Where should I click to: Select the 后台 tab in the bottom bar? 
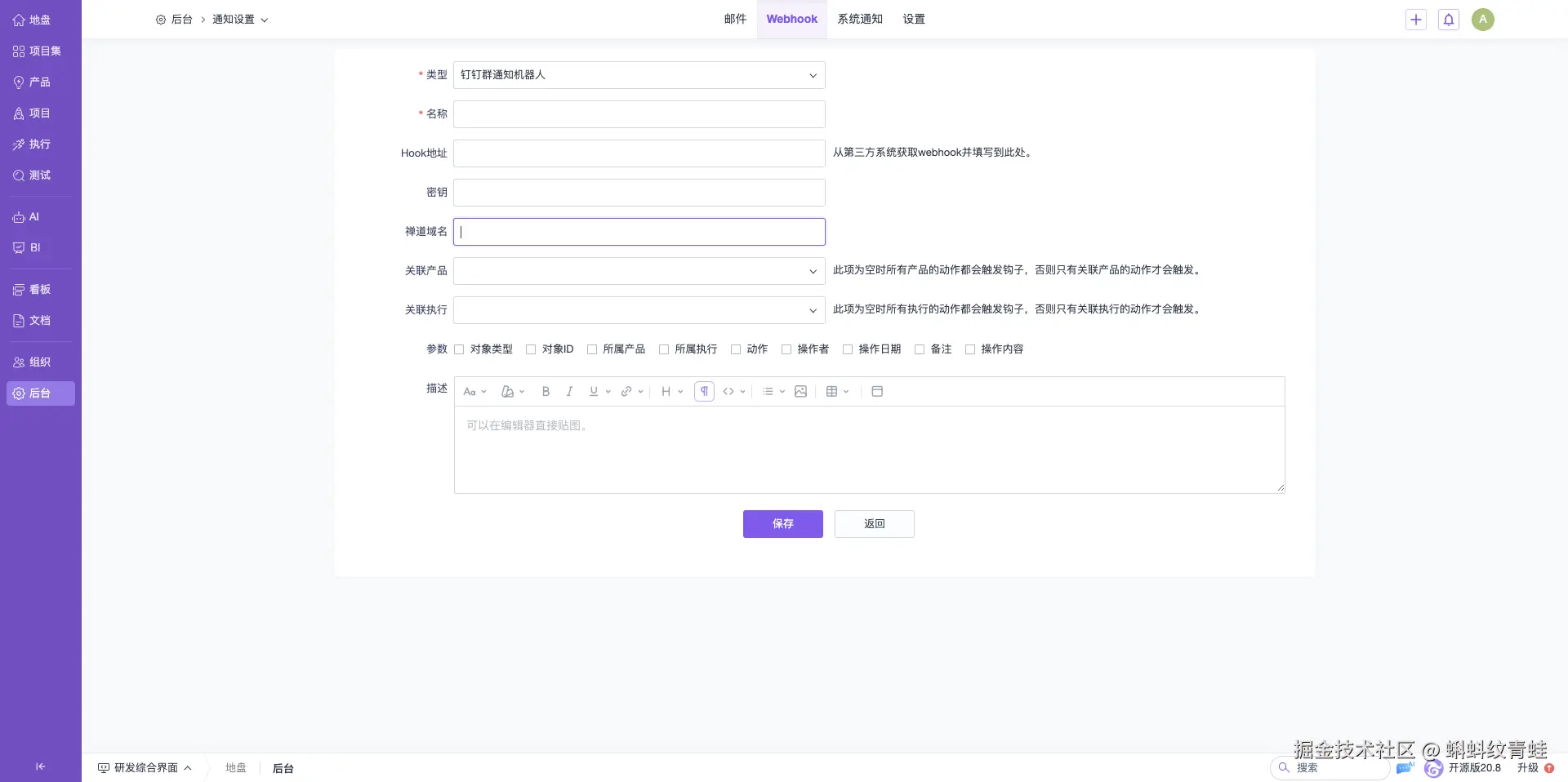[283, 768]
